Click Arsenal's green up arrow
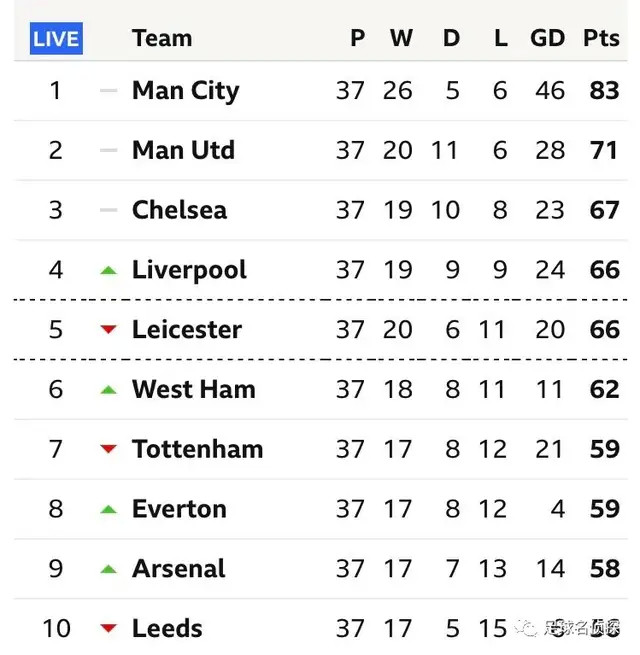640x655 pixels. tap(109, 569)
